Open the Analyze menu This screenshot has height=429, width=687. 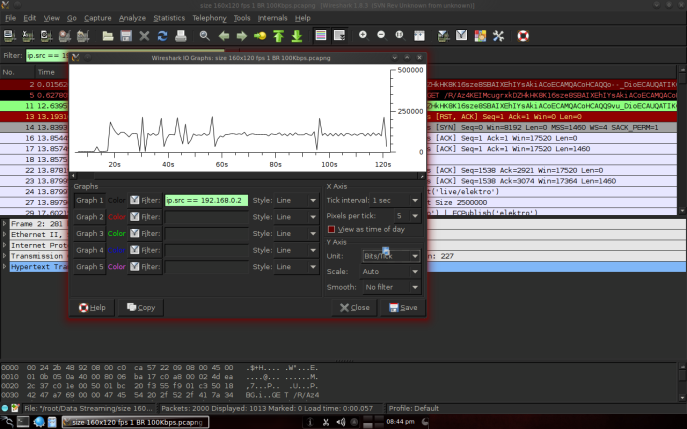tap(132, 18)
